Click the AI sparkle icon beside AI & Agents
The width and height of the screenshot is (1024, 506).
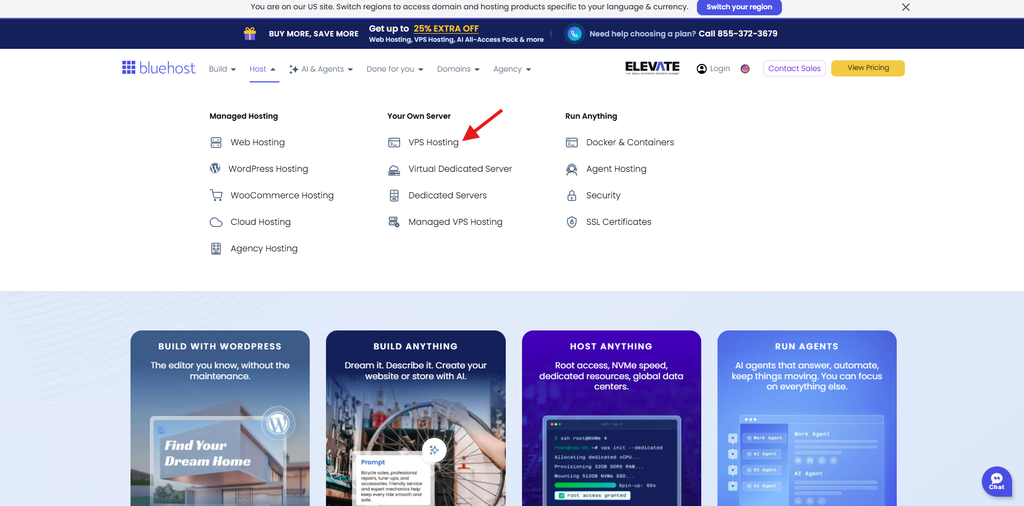tap(294, 69)
